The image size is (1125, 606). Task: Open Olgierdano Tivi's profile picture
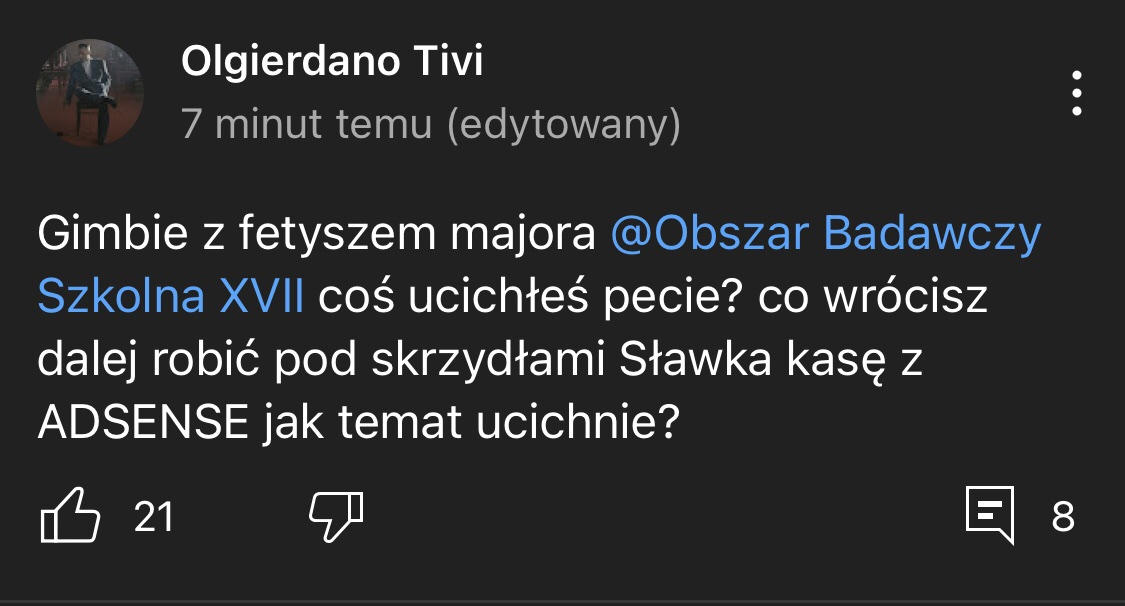[x=89, y=94]
